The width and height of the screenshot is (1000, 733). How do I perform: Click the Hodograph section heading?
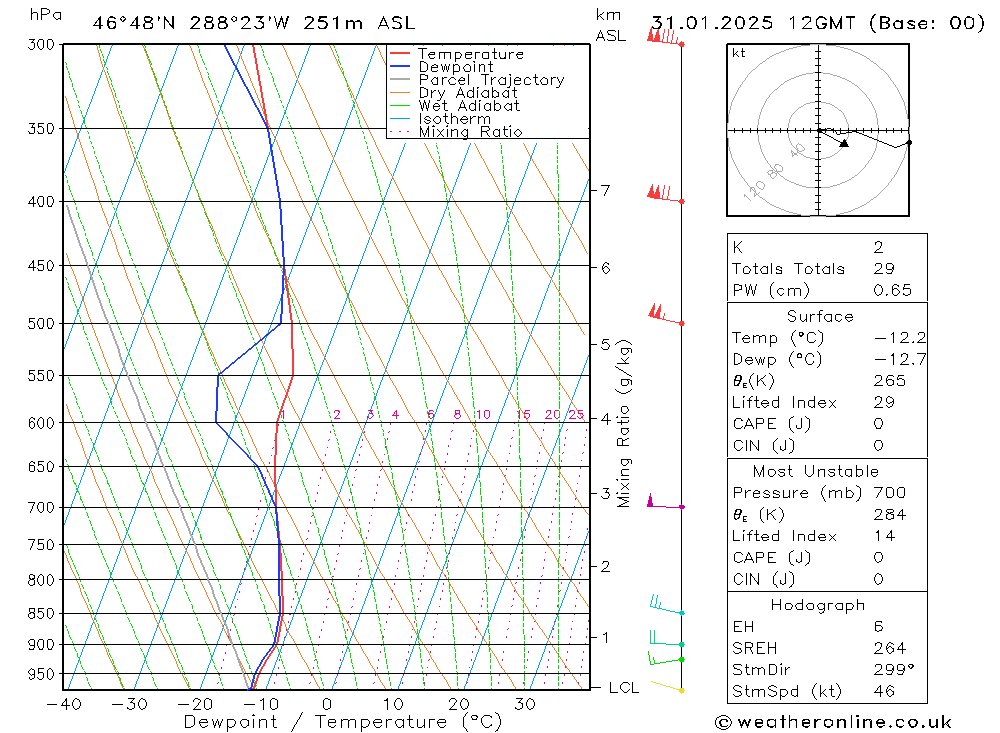818,605
